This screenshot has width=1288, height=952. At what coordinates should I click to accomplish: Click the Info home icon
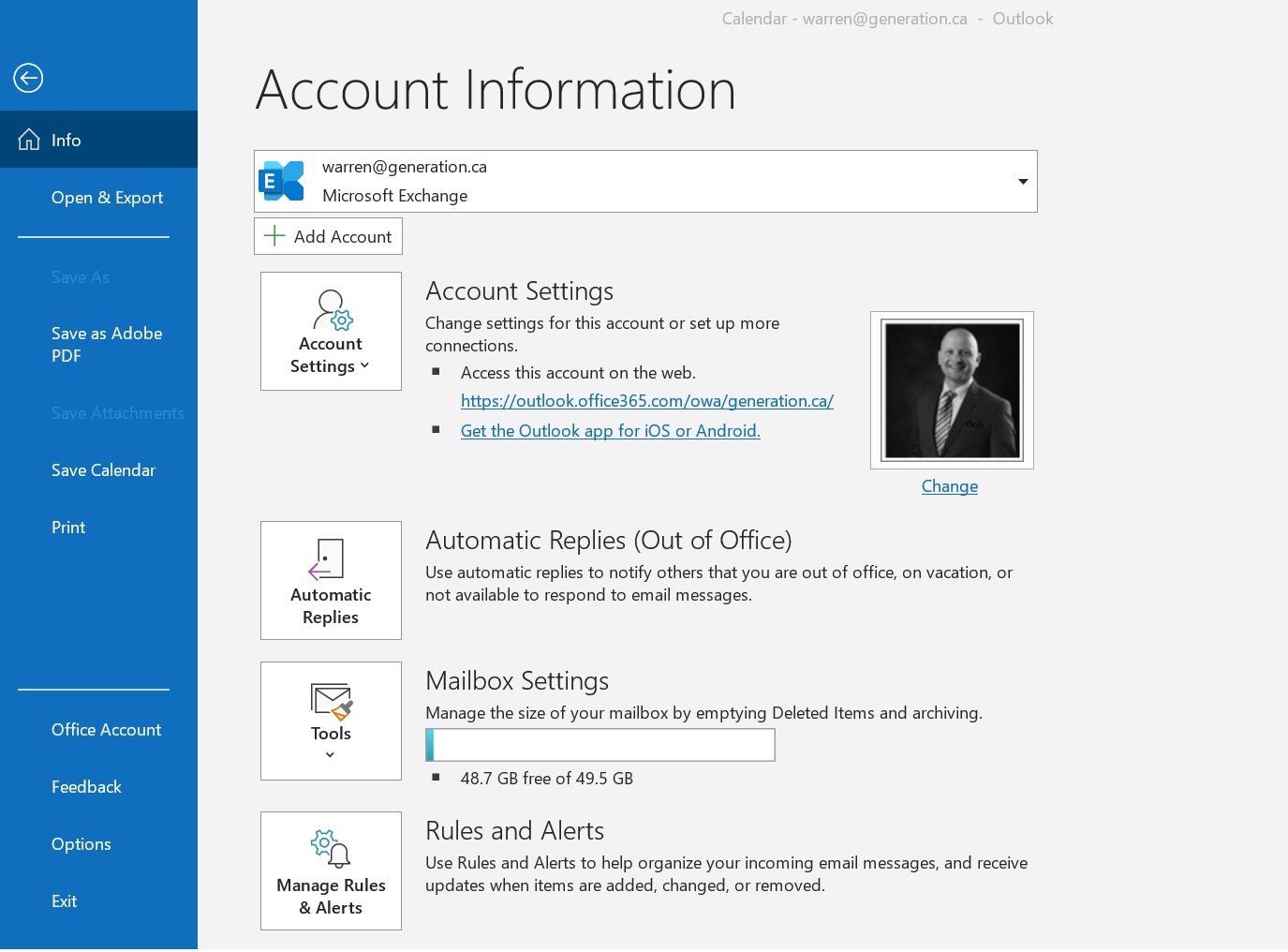point(29,140)
